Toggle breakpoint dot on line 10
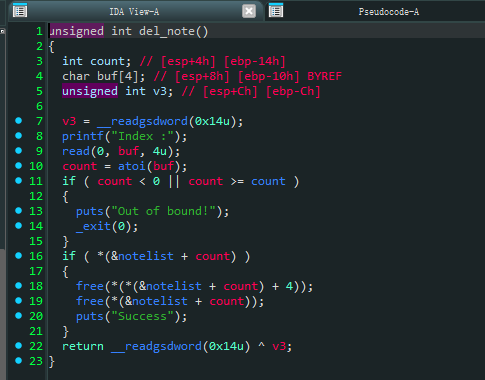This screenshot has height=380, width=485. [x=19, y=166]
